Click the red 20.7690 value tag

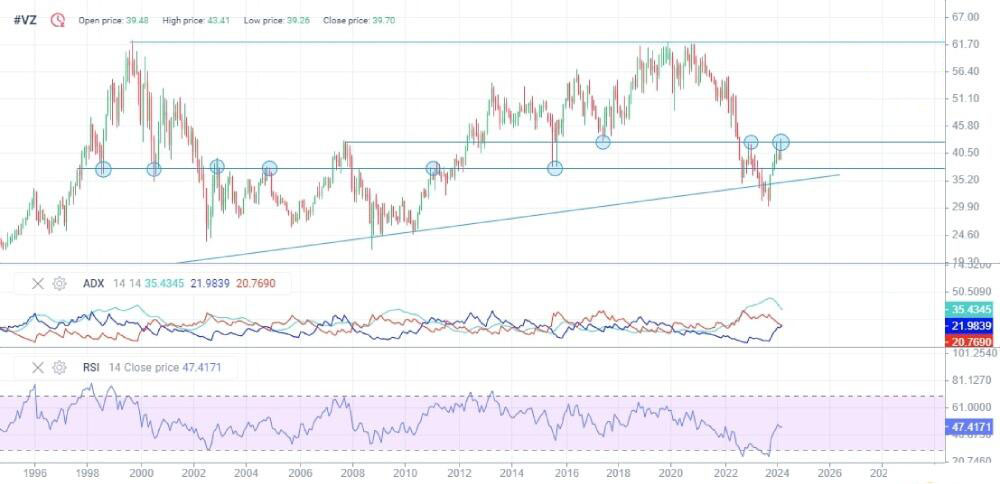(x=967, y=341)
